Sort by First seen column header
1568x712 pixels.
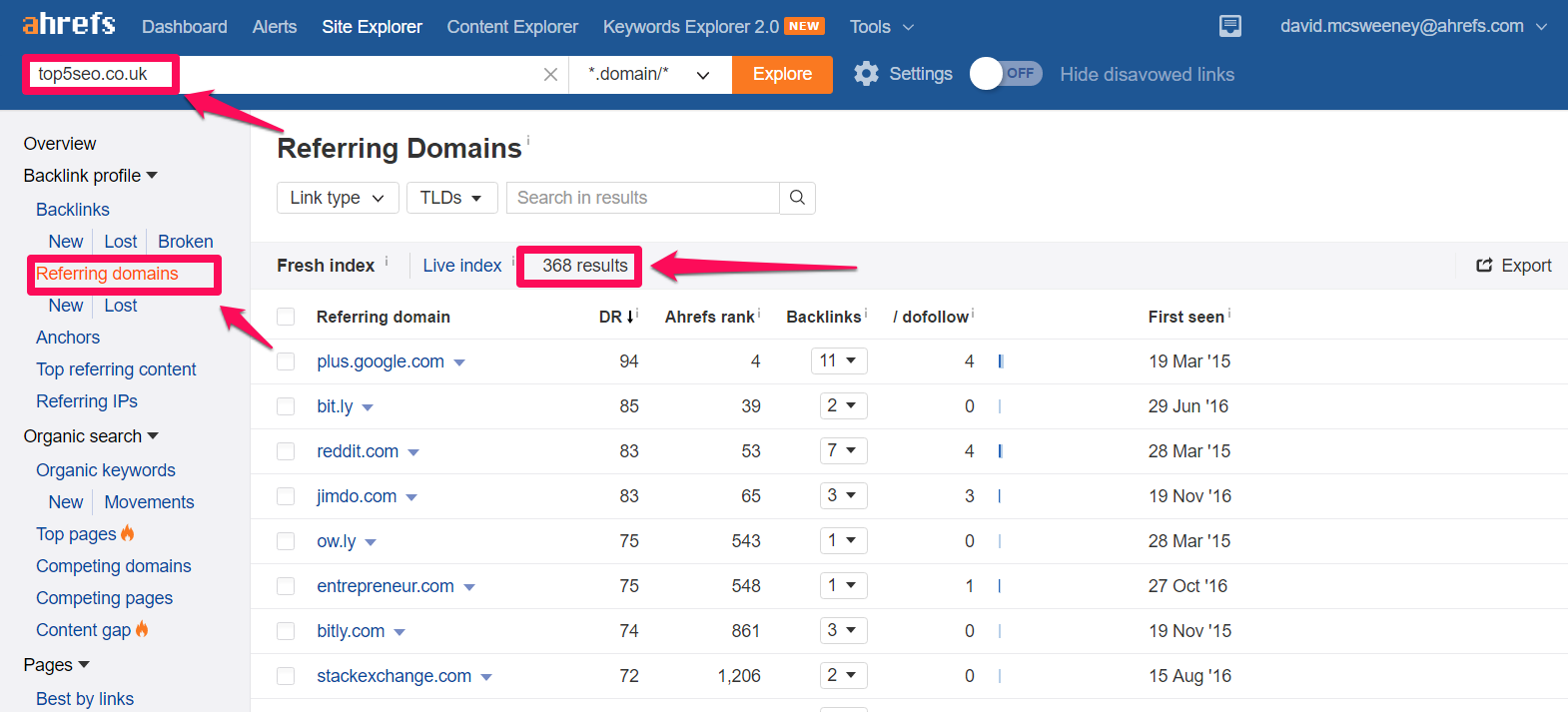pos(1185,317)
